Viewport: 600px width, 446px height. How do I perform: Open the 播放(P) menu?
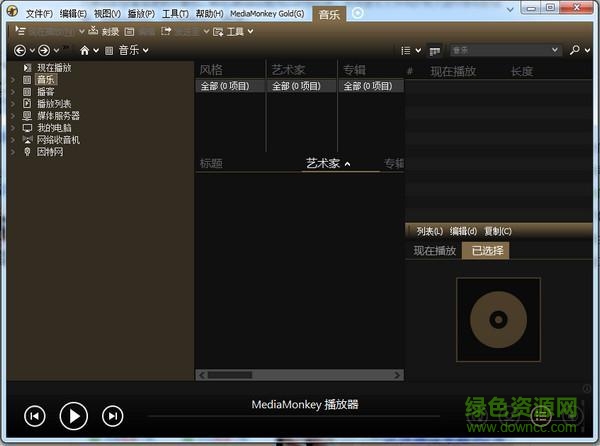tap(141, 14)
